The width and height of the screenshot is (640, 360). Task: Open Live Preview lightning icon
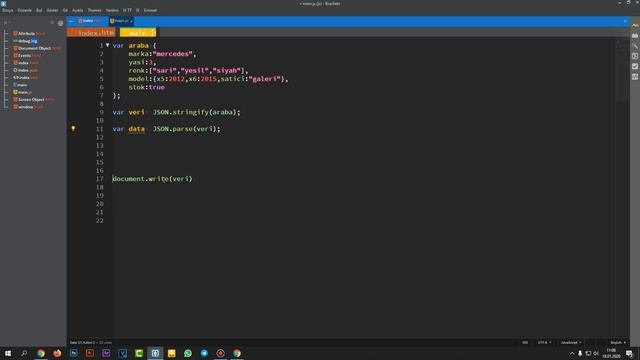pos(635,26)
